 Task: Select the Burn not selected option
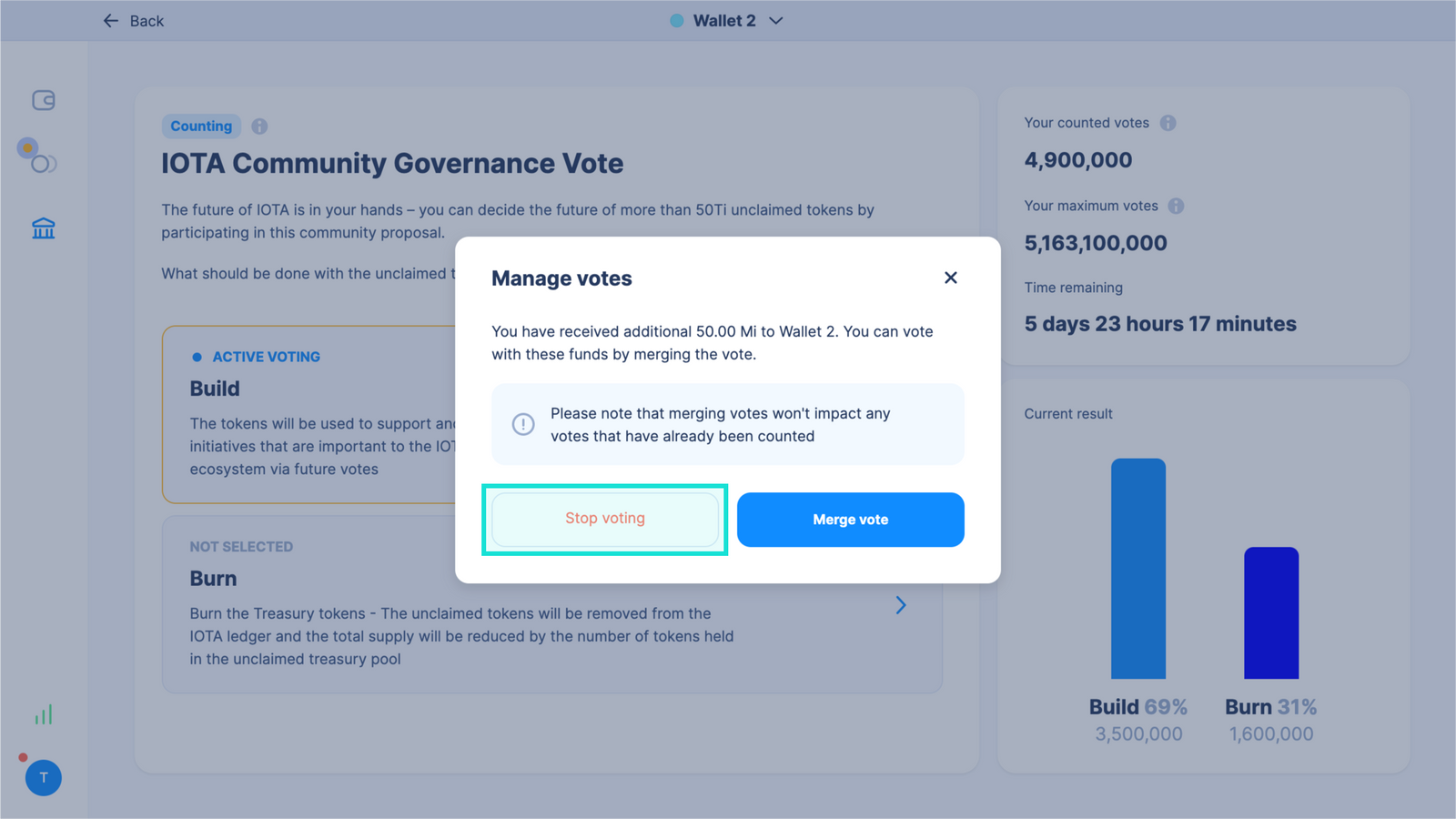(551, 604)
